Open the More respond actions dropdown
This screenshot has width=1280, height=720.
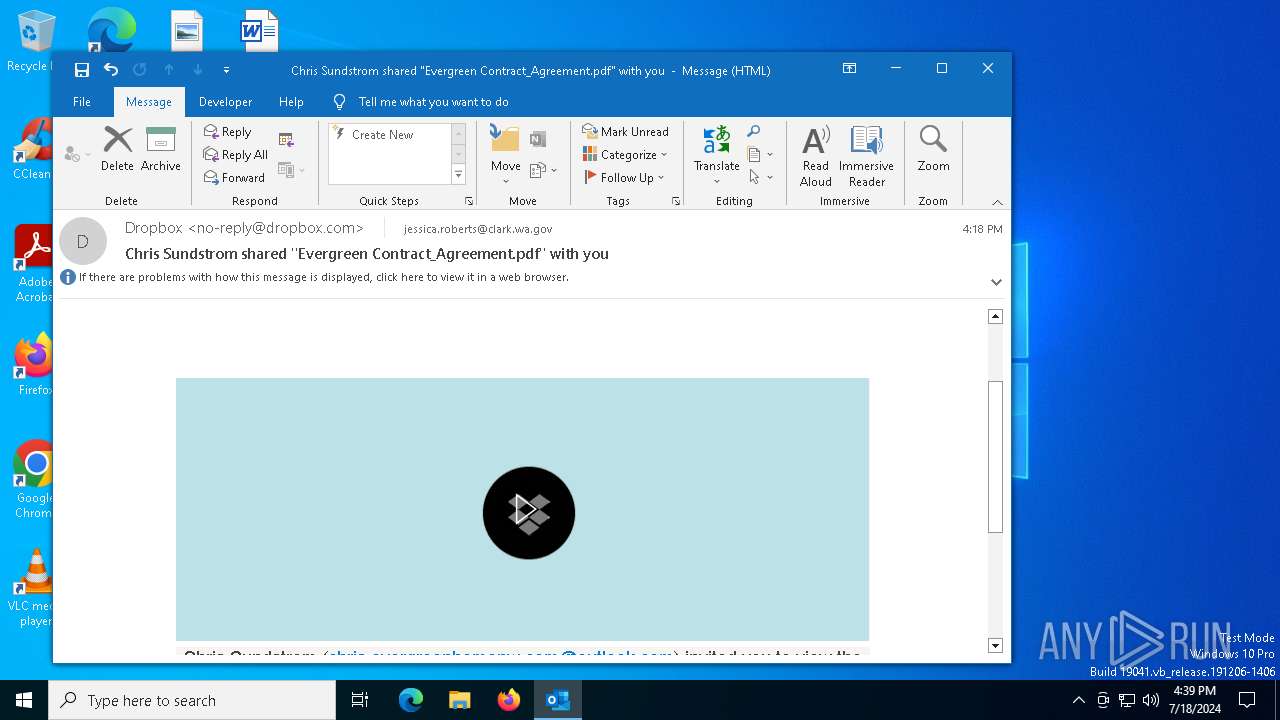tap(291, 170)
